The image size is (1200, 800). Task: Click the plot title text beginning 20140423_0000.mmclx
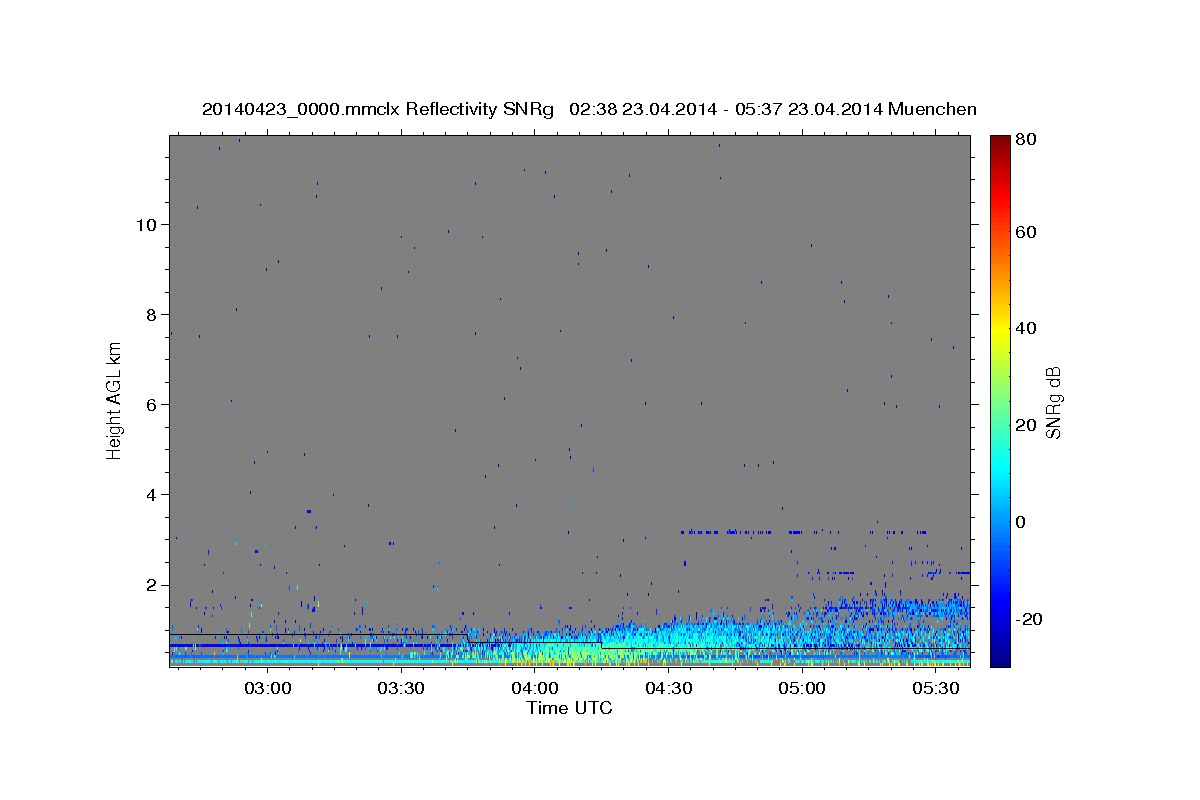coord(589,109)
